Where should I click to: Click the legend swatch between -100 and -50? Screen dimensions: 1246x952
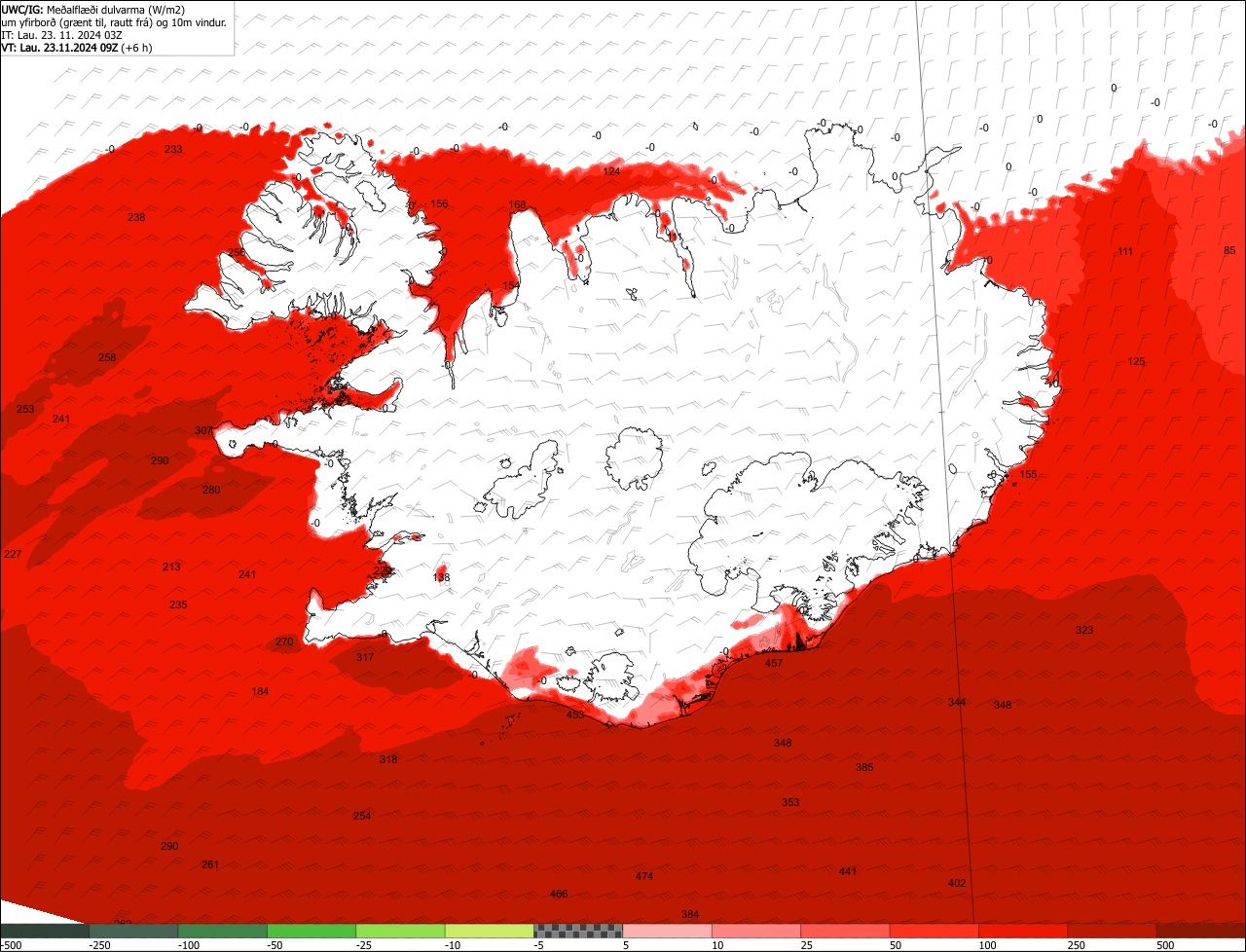point(223,931)
